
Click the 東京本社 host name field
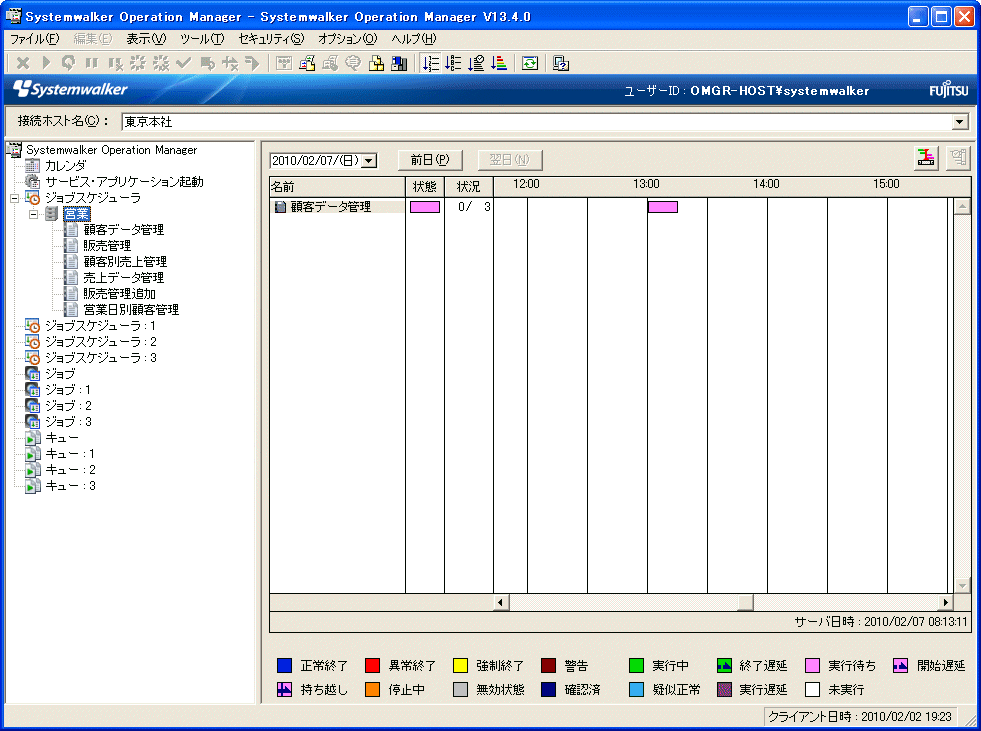[x=537, y=122]
